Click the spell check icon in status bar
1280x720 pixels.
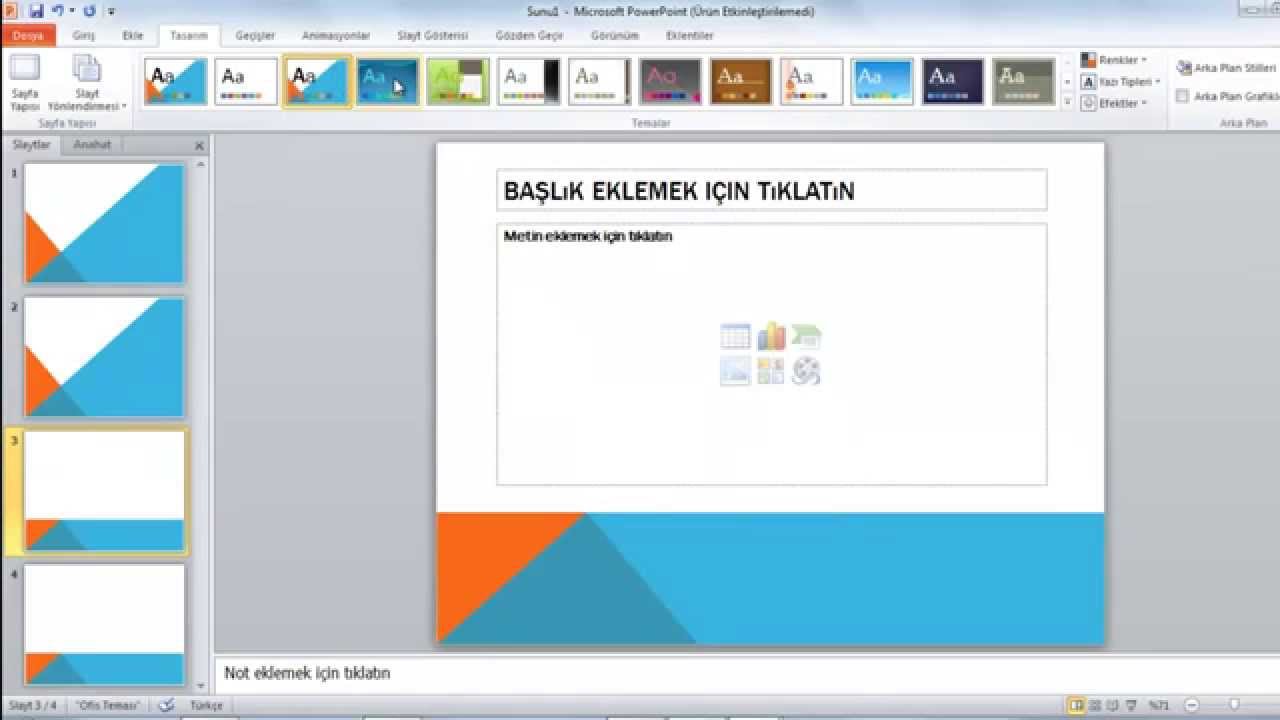click(166, 705)
